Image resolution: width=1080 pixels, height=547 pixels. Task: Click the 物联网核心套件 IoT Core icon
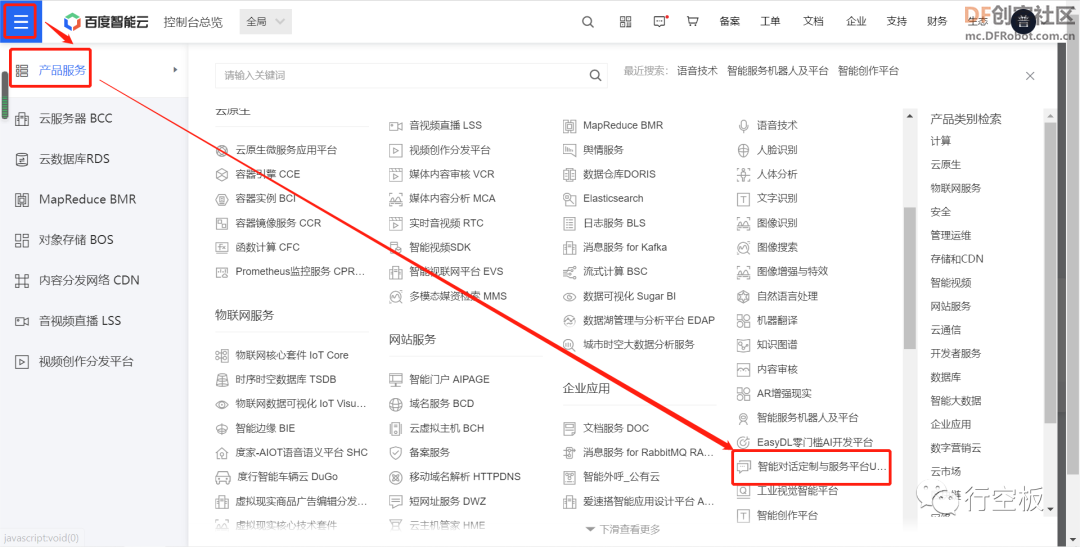click(x=222, y=355)
